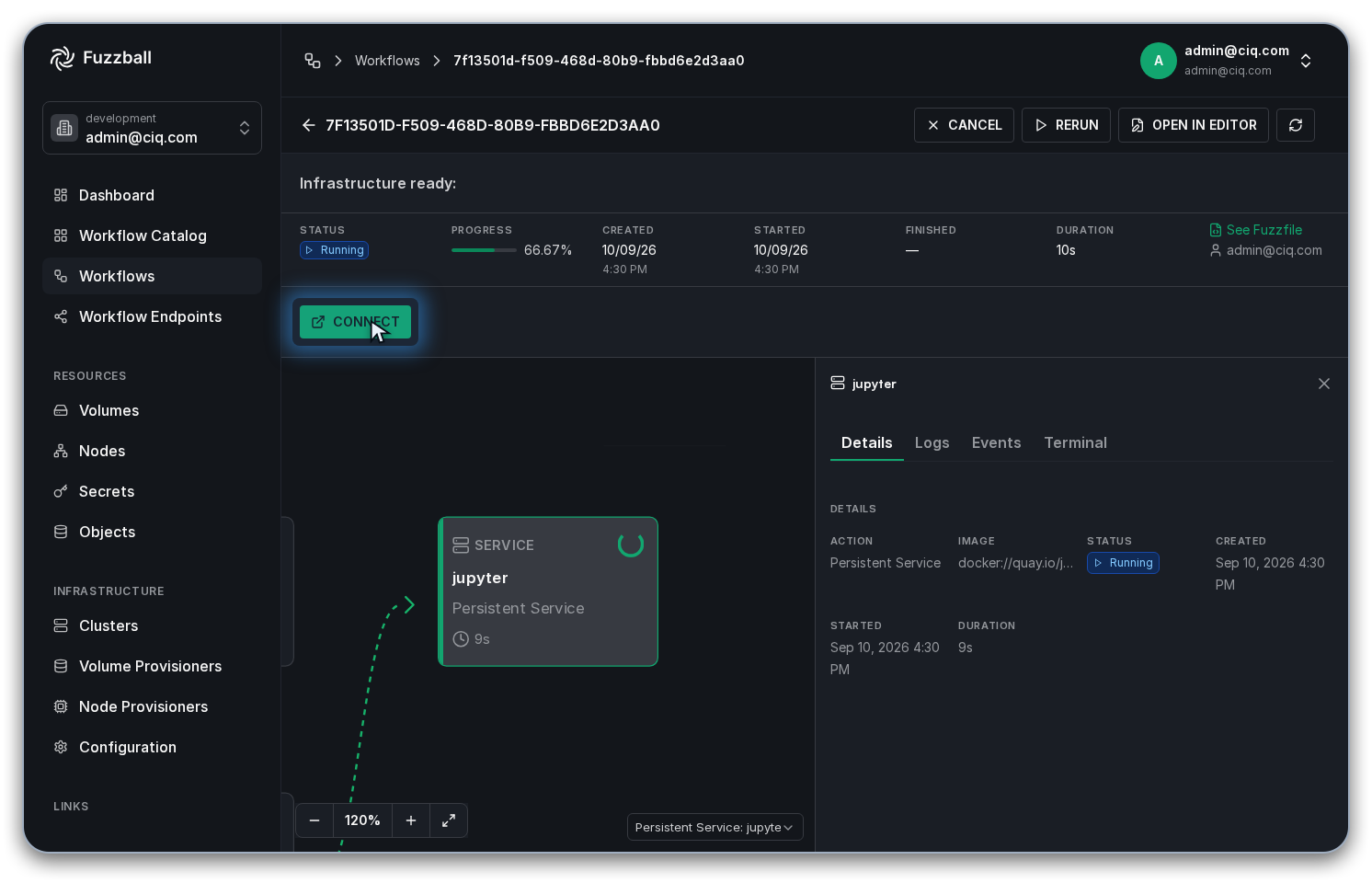Open the See Fuzzfile link

[1256, 230]
